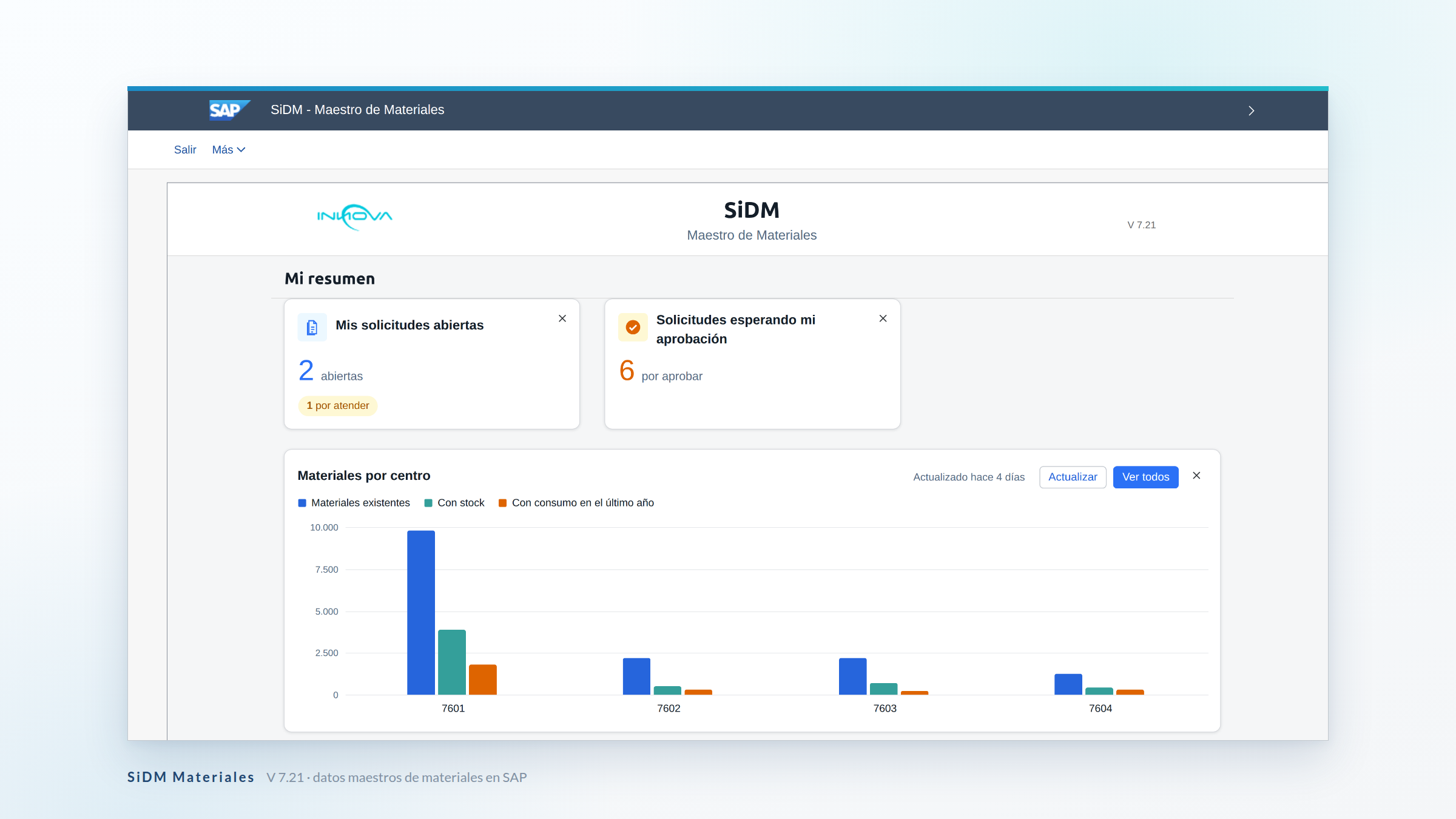Click Mis solicitudes abiertas card title

click(x=409, y=325)
